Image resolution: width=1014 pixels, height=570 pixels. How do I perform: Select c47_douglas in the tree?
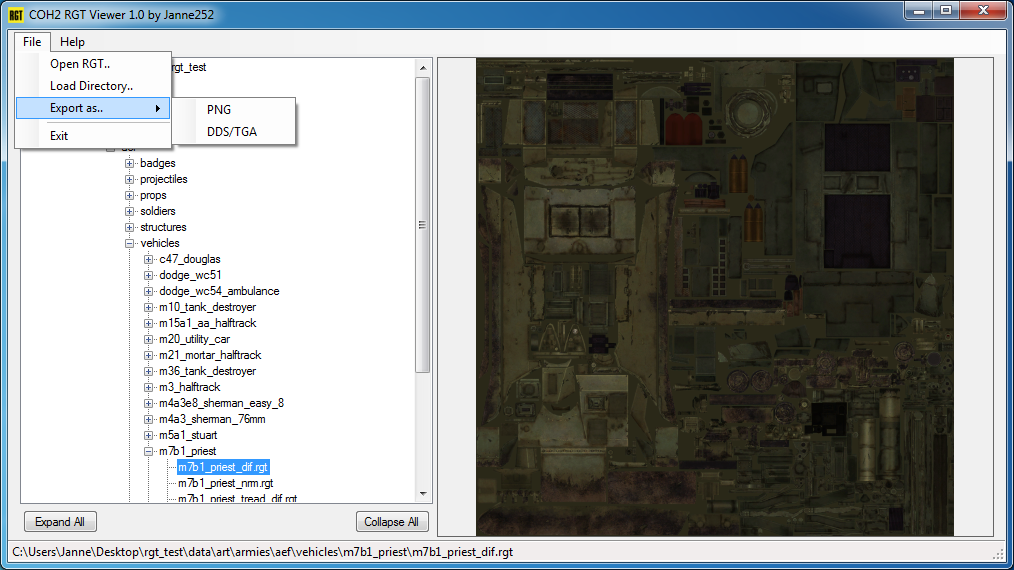[189, 259]
